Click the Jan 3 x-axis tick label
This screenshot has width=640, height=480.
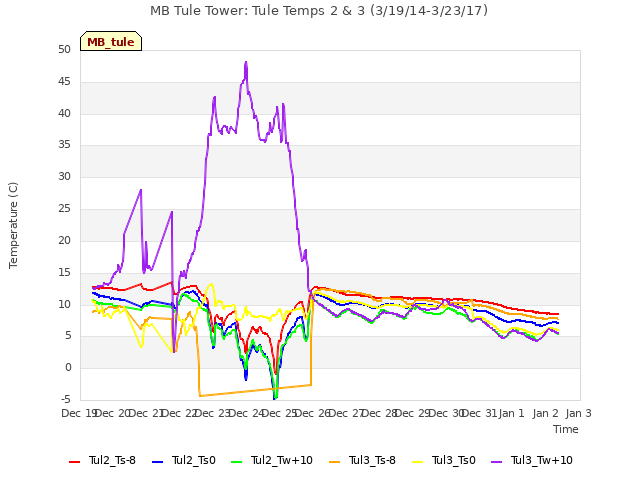[x=578, y=413]
